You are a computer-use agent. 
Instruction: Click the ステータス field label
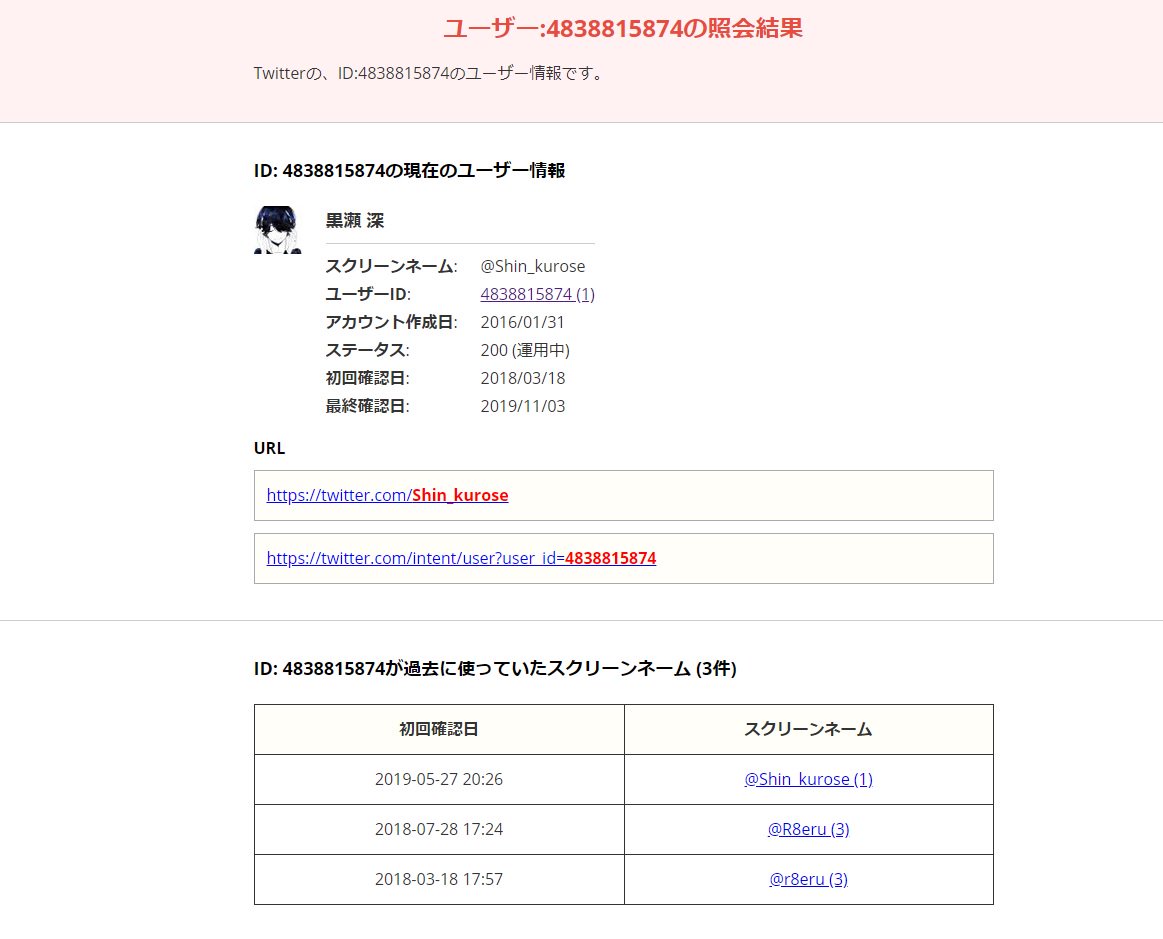coord(367,350)
